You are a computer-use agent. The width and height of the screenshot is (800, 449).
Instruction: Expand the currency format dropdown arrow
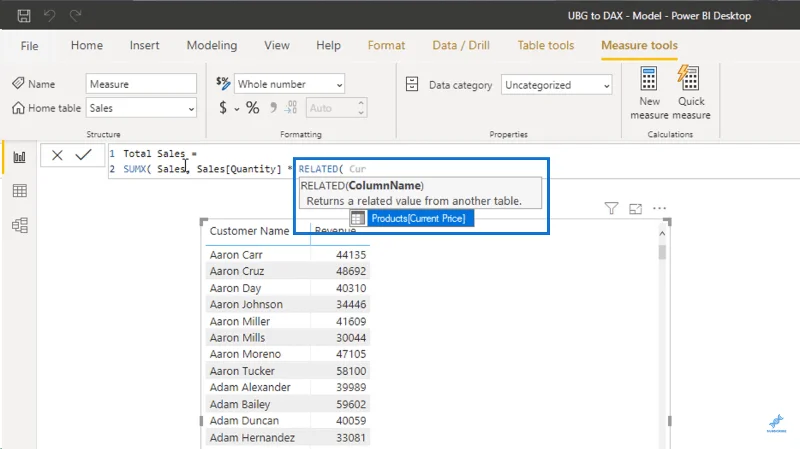coord(237,109)
